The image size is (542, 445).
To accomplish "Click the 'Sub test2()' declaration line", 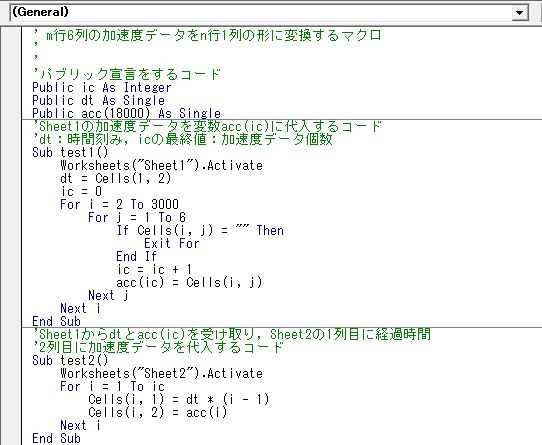I will (x=70, y=361).
